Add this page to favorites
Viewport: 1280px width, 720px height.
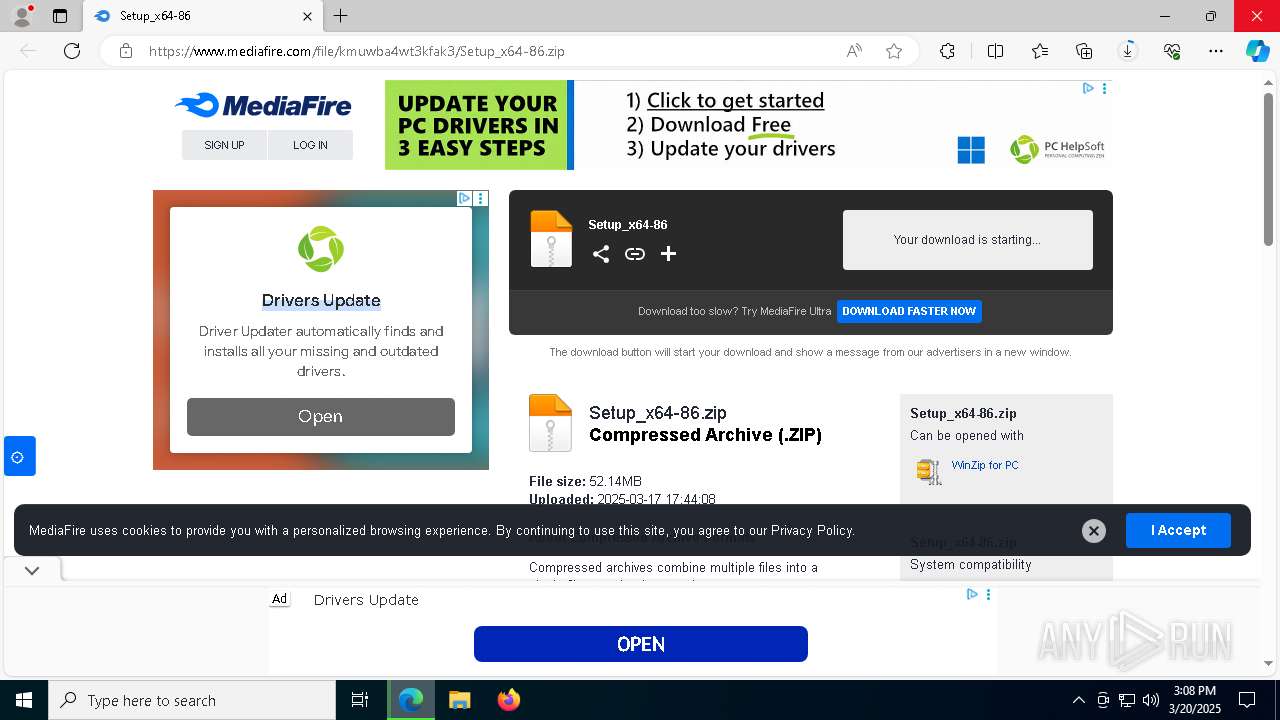pos(894,51)
